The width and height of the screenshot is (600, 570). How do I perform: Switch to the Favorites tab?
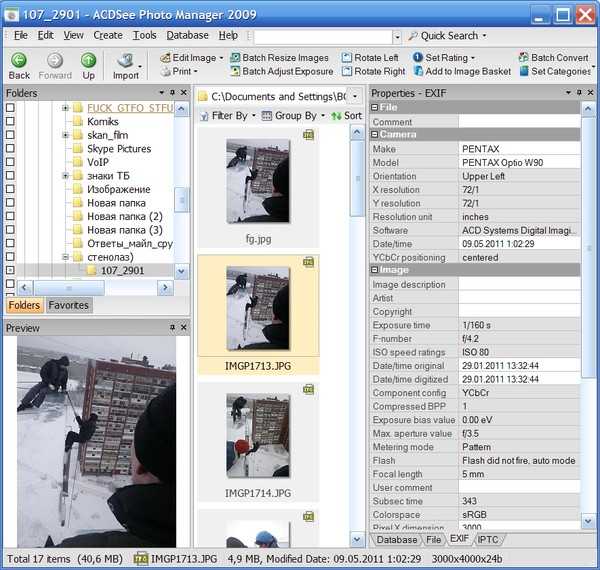(x=68, y=305)
